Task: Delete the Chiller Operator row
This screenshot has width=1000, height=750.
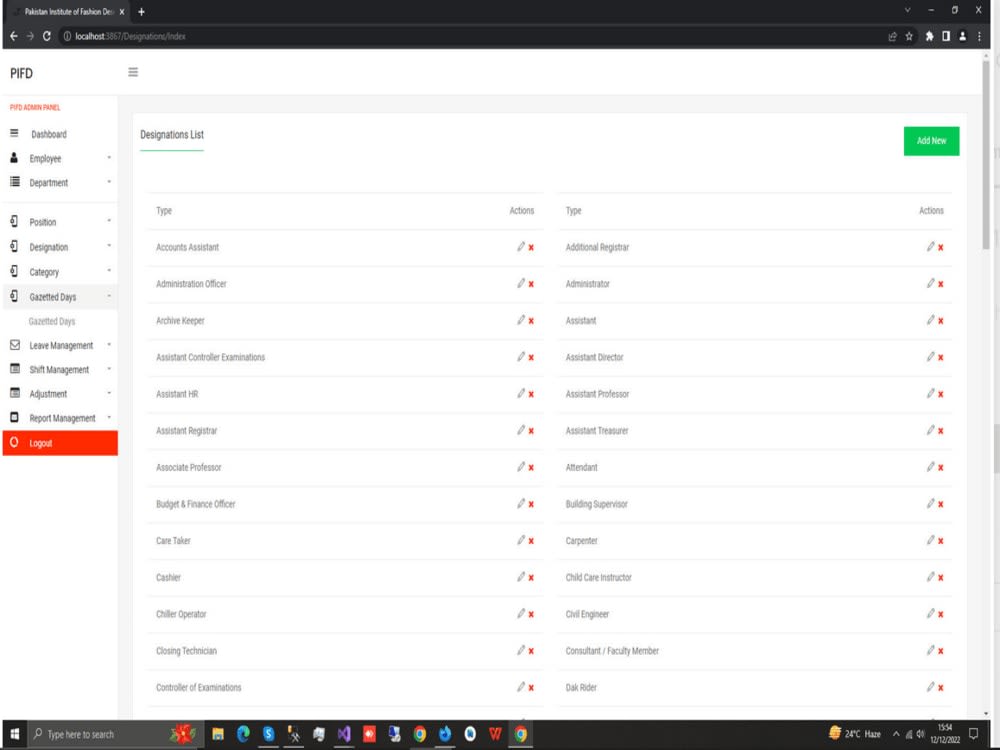Action: point(531,614)
